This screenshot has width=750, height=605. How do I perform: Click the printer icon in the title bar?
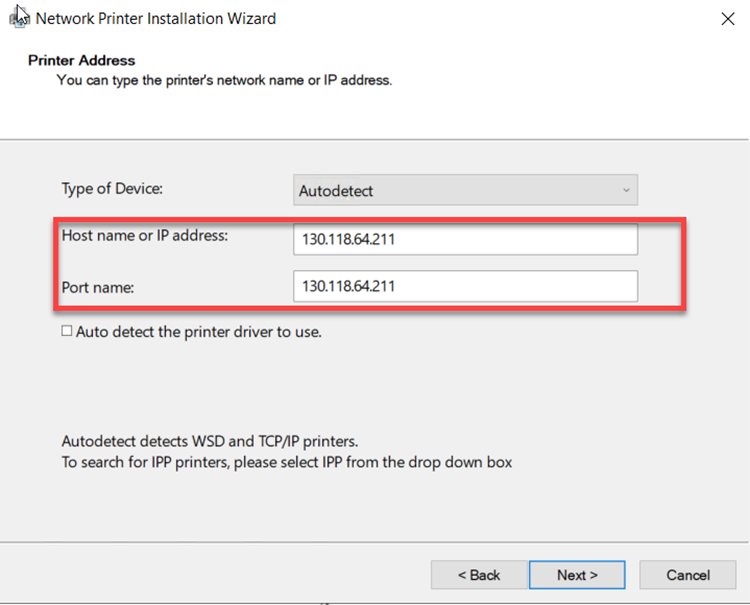coord(18,17)
